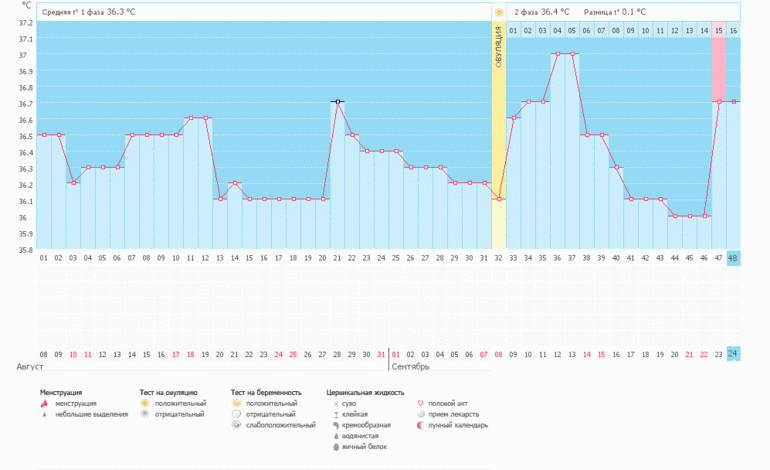Click the menstruation drop icon in legend
770x470 pixels.
coord(45,403)
